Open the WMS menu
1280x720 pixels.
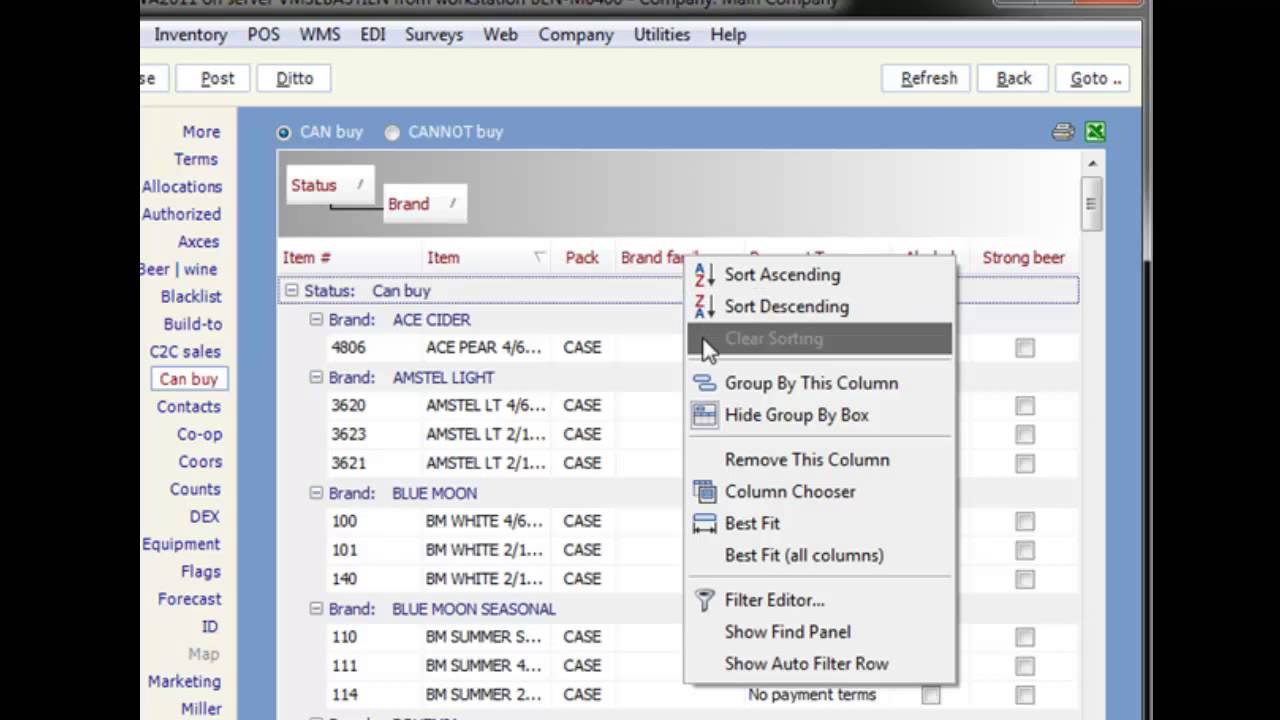[x=320, y=35]
